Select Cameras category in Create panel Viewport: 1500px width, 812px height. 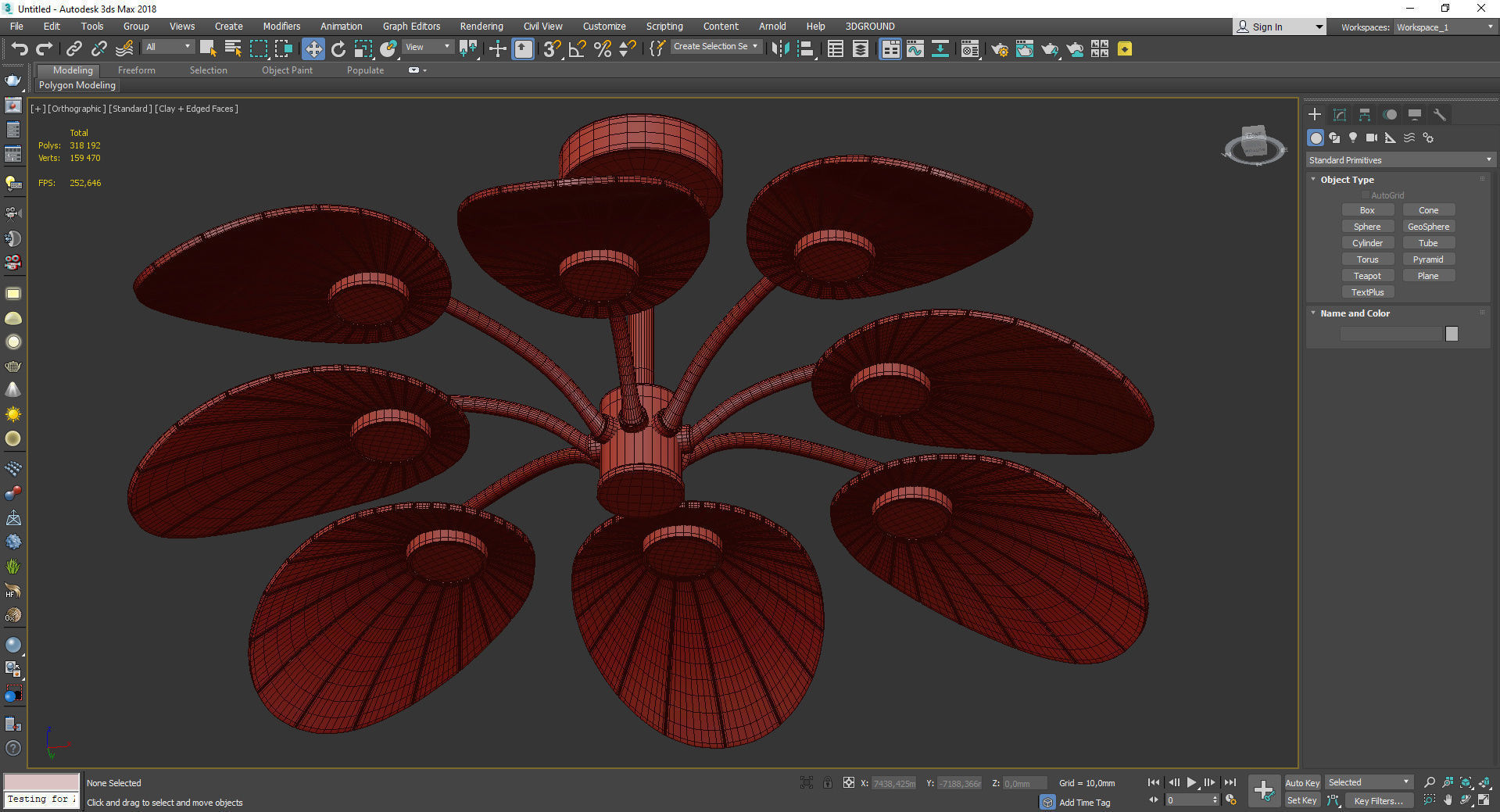[x=1372, y=138]
